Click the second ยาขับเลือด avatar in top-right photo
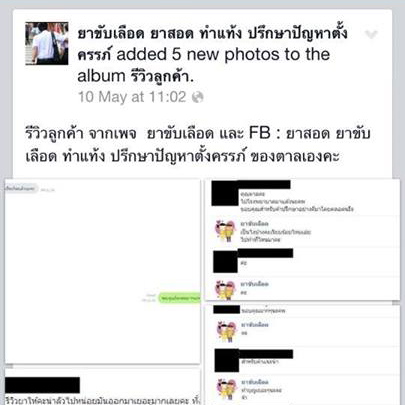This screenshot has width=405, height=405. pos(226,290)
